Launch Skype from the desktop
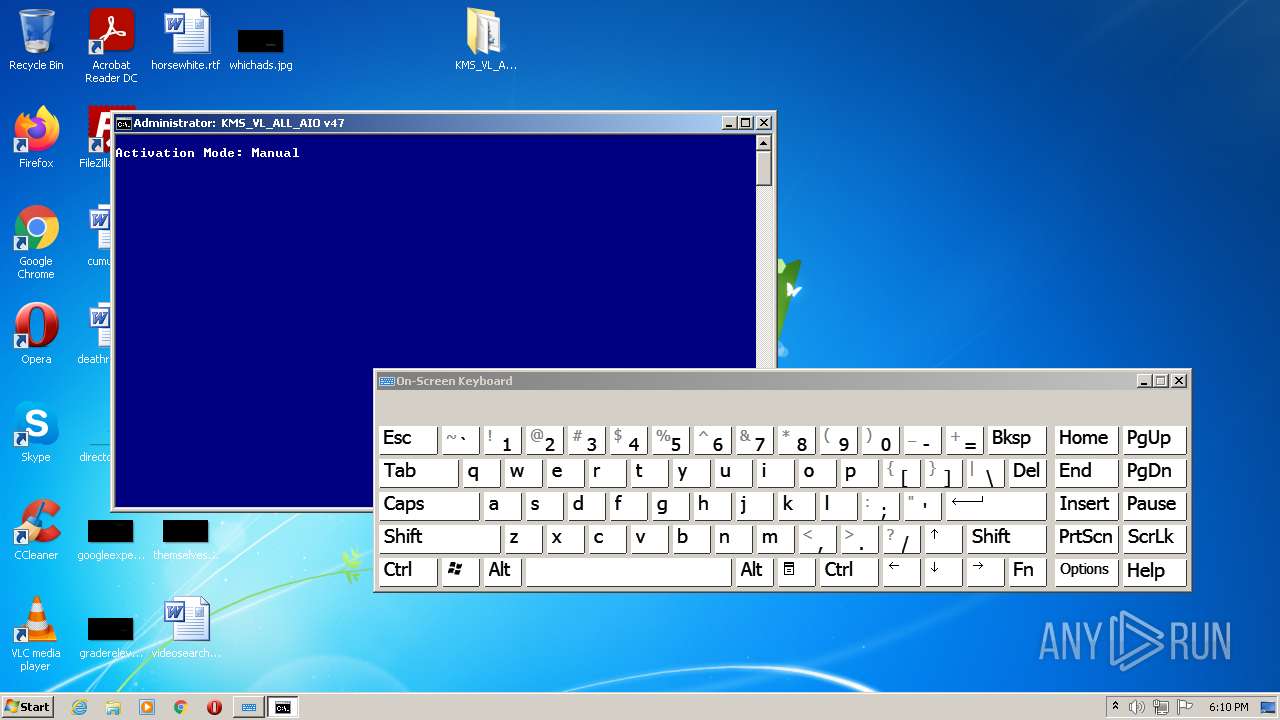The width and height of the screenshot is (1280, 720). (x=36, y=432)
